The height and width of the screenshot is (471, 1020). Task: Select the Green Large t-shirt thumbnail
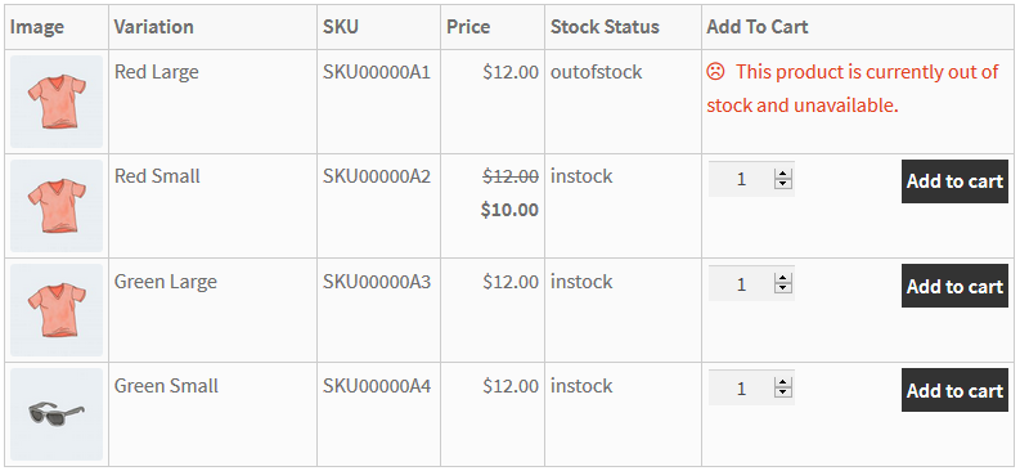point(57,310)
